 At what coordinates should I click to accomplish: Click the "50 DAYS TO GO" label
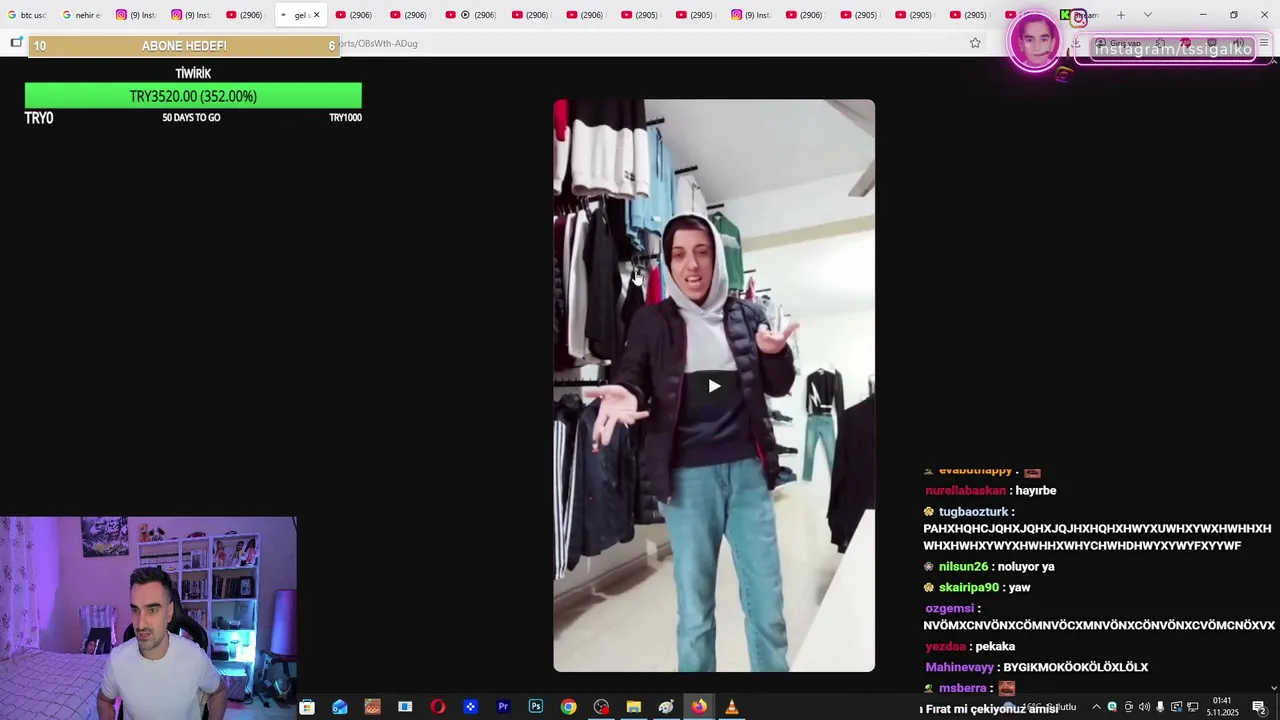pos(191,118)
